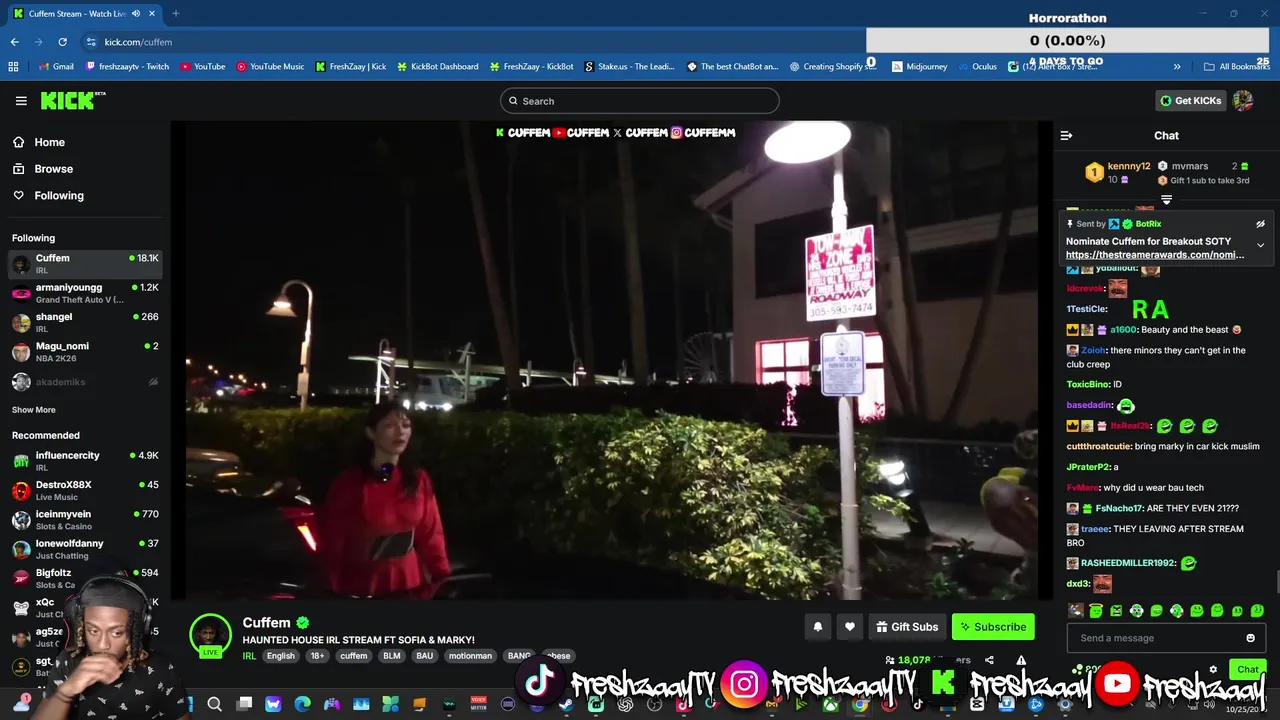Click the Gift Subs button
Image resolution: width=1280 pixels, height=720 pixels.
pyautogui.click(x=907, y=627)
